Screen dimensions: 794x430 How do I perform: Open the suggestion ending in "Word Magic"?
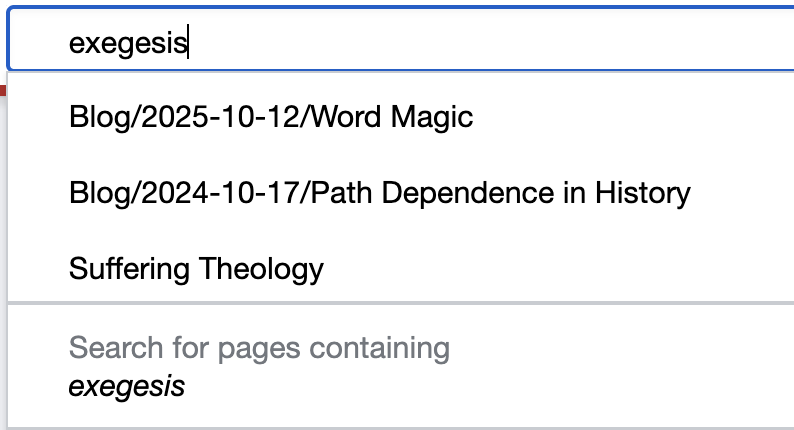271,117
